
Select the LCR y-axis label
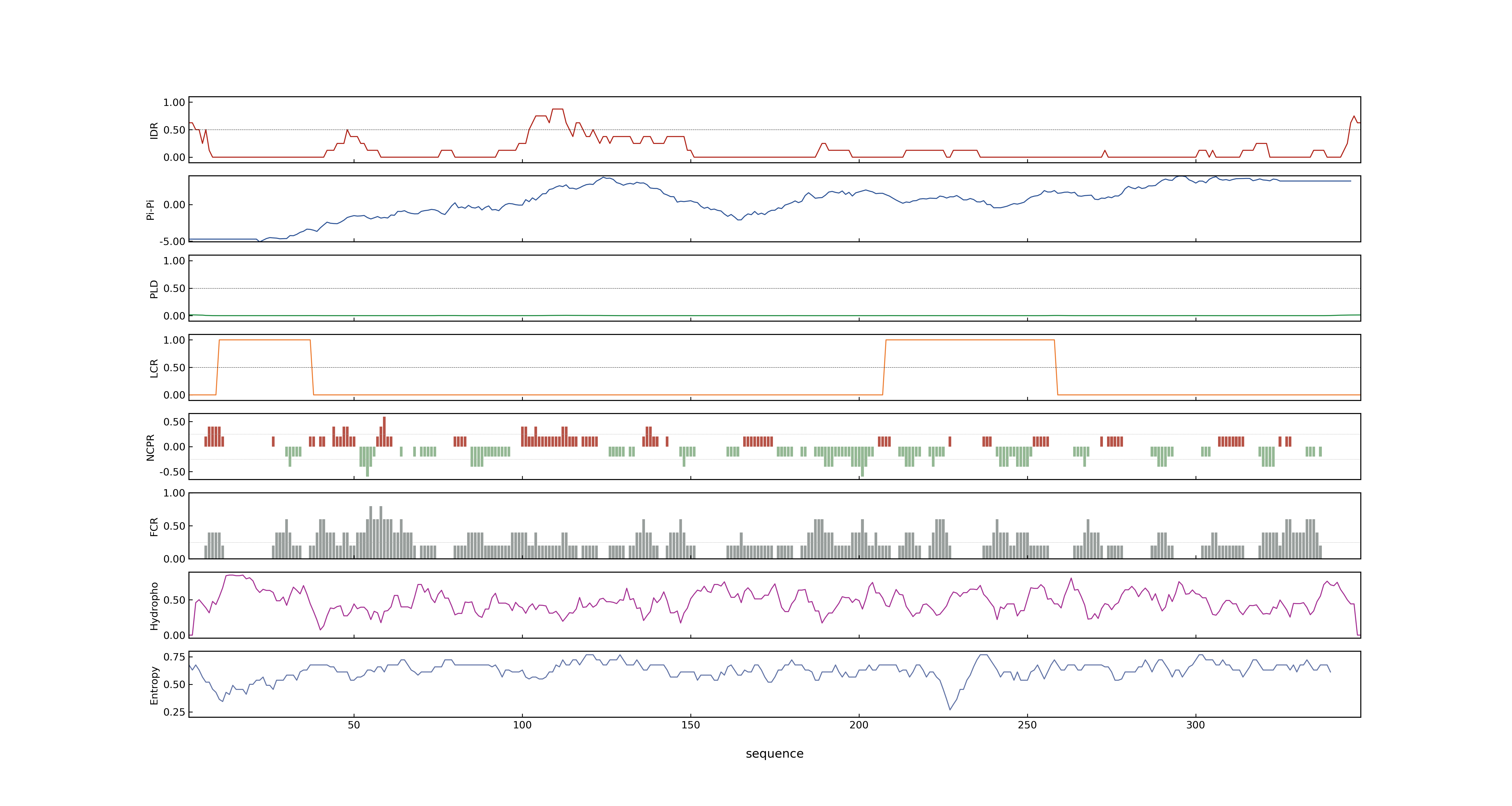click(154, 368)
